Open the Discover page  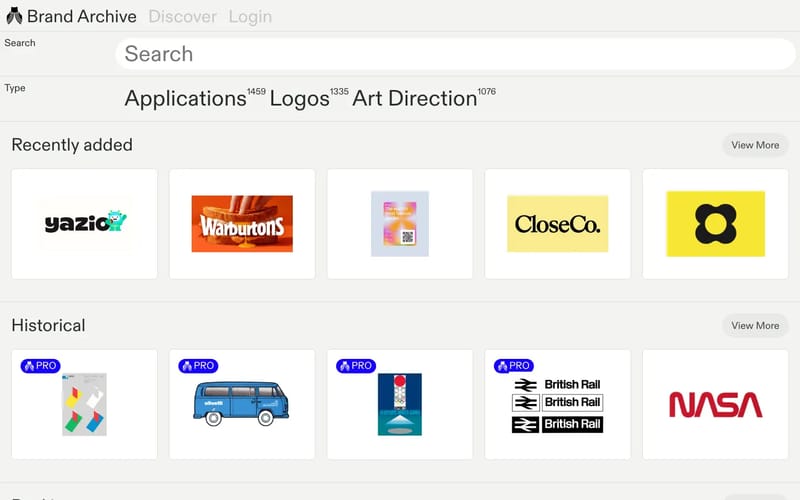(182, 16)
